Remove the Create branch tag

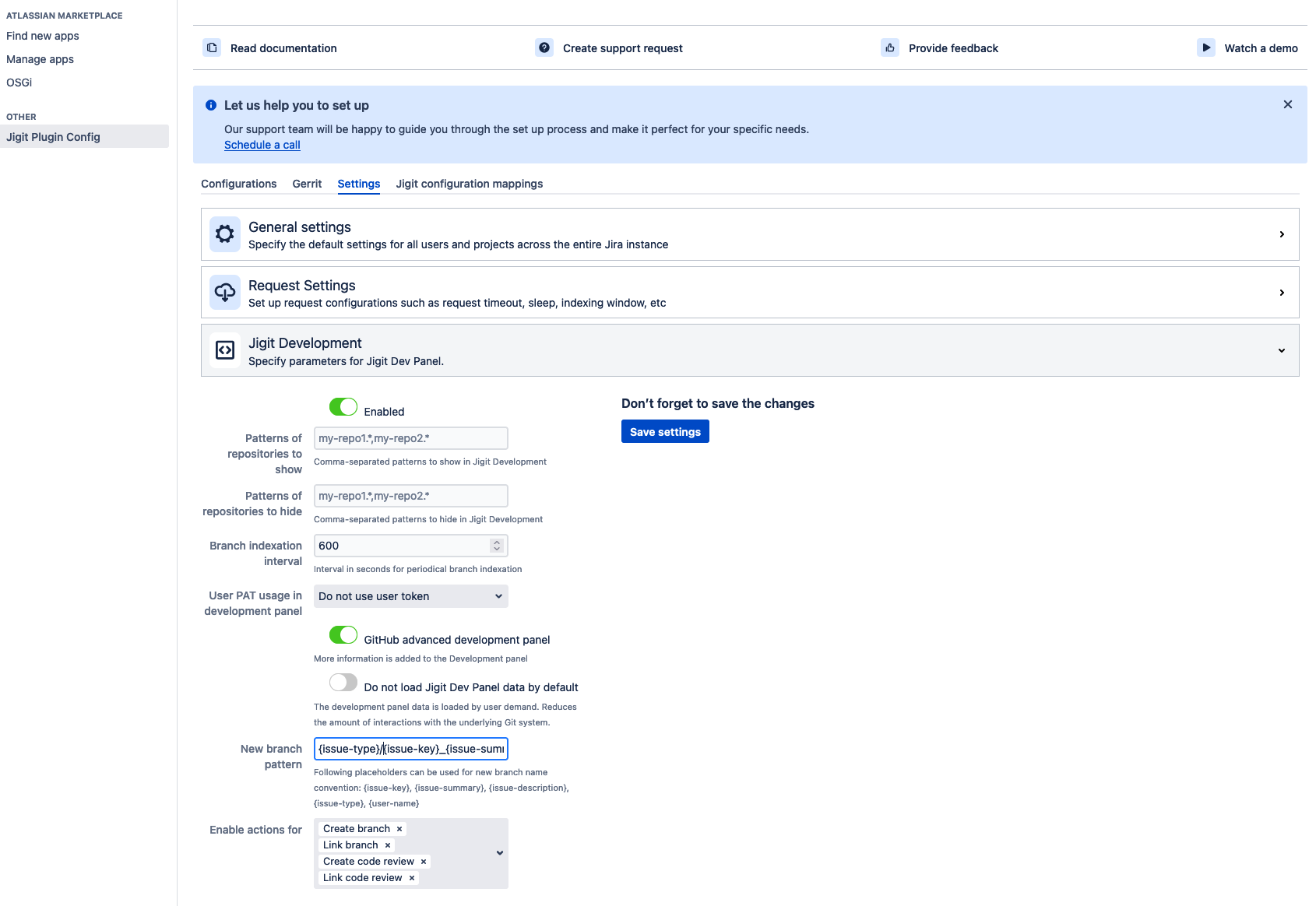[399, 829]
